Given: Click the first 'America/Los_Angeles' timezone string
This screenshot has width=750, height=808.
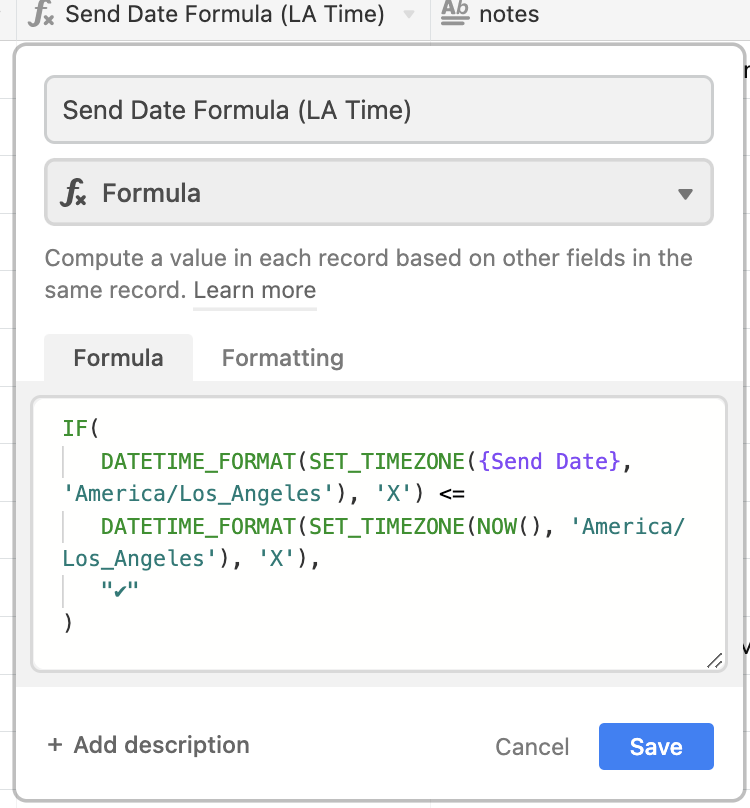Looking at the screenshot, I should [198, 494].
